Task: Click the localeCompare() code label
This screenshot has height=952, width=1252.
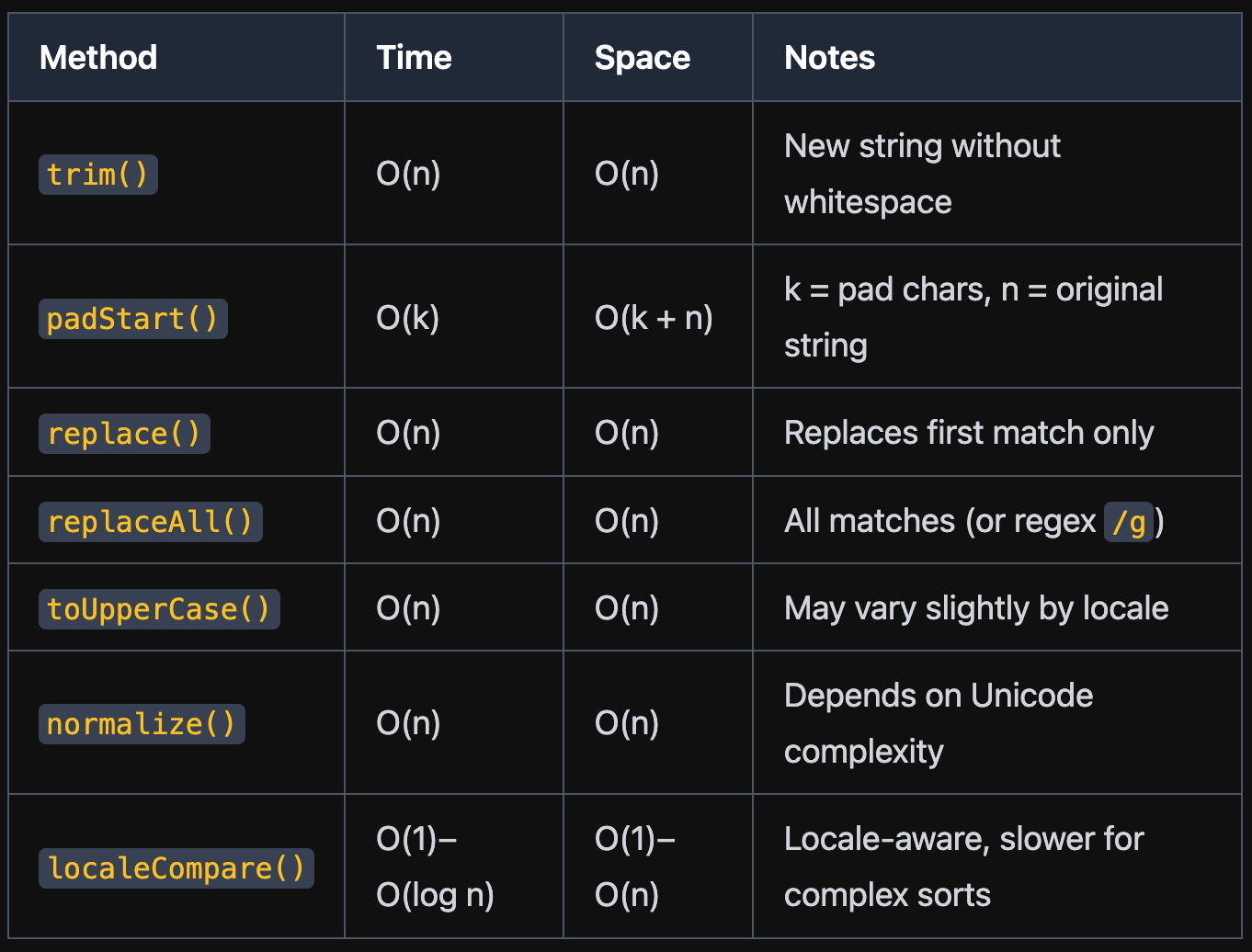Action: (176, 868)
